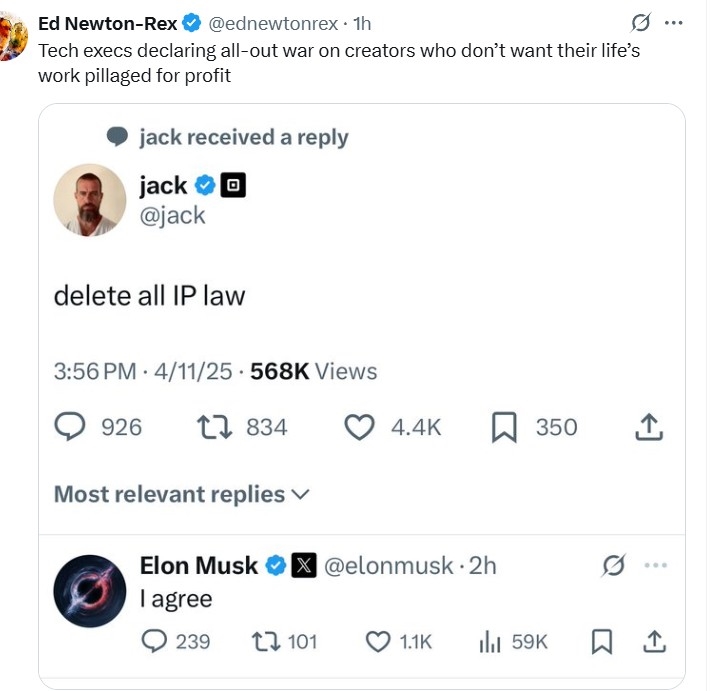
Task: Click jack's profile picture
Action: click(x=89, y=200)
